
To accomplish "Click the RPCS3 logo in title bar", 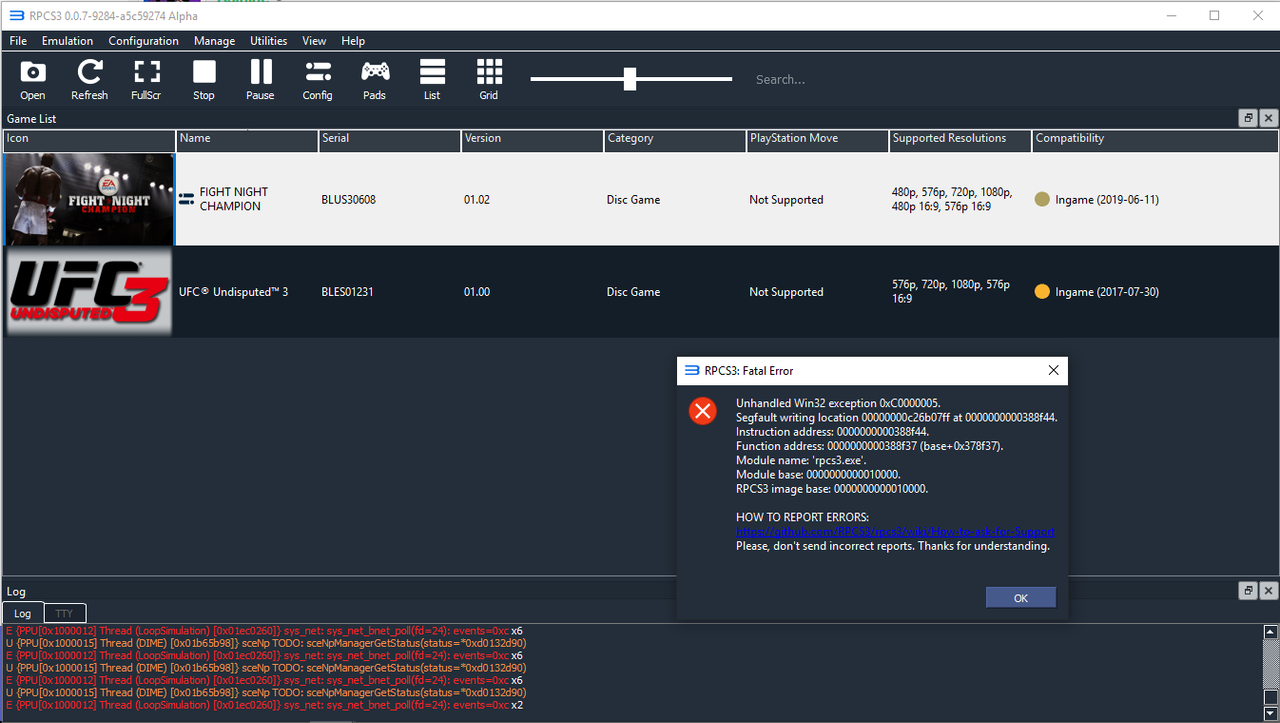I will point(16,15).
